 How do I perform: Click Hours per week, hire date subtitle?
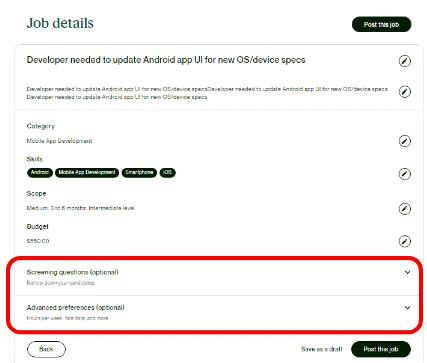[x=67, y=318]
